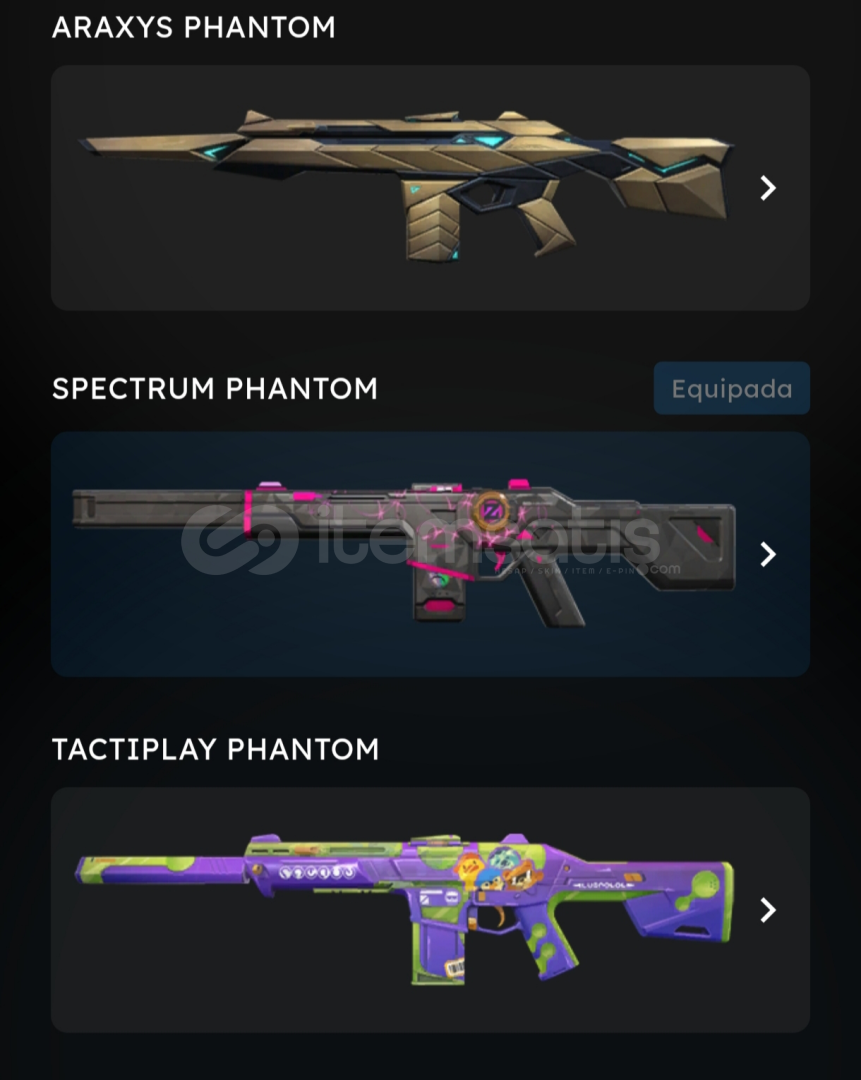
Task: Expand the Tactiplay Phantom chevron arrow
Action: click(x=768, y=910)
